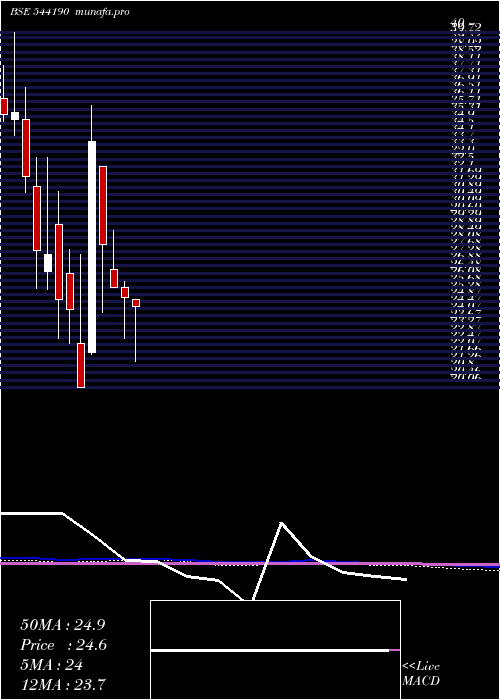Click the '50MA : 24.9' label

coord(63,625)
